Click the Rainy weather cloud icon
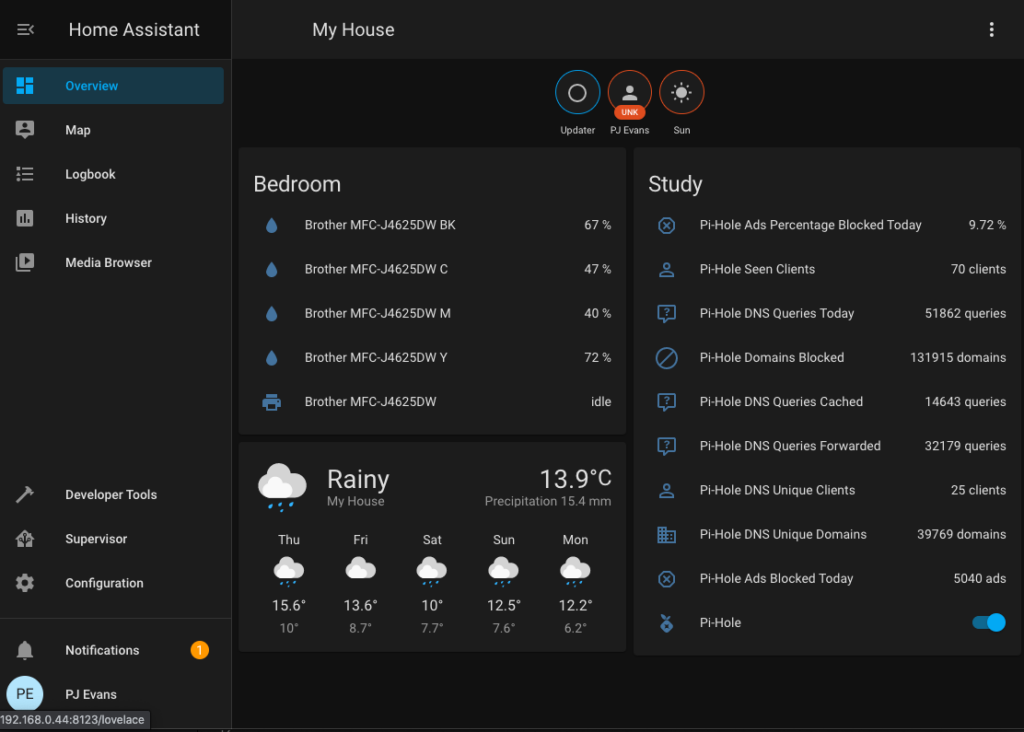 tap(282, 486)
